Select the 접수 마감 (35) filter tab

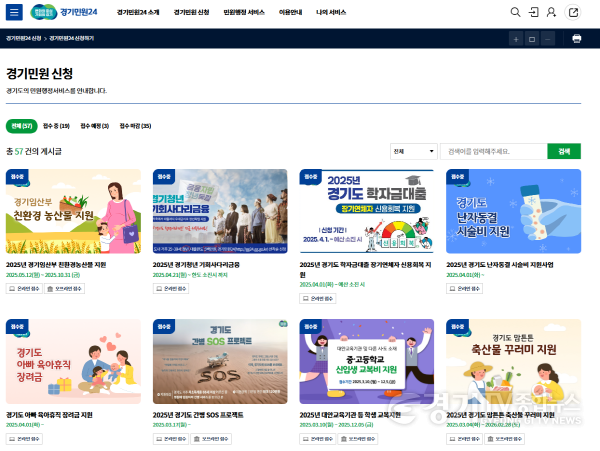(x=135, y=126)
